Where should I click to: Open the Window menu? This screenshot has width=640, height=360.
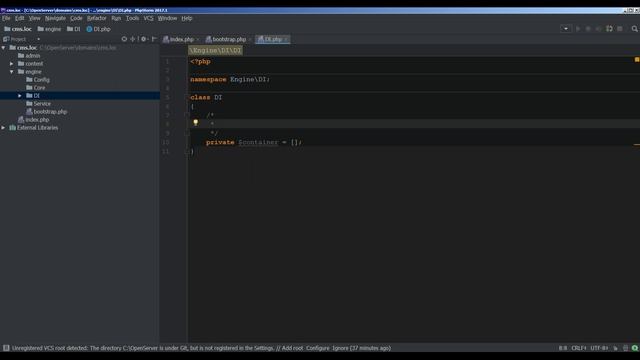pyautogui.click(x=167, y=18)
